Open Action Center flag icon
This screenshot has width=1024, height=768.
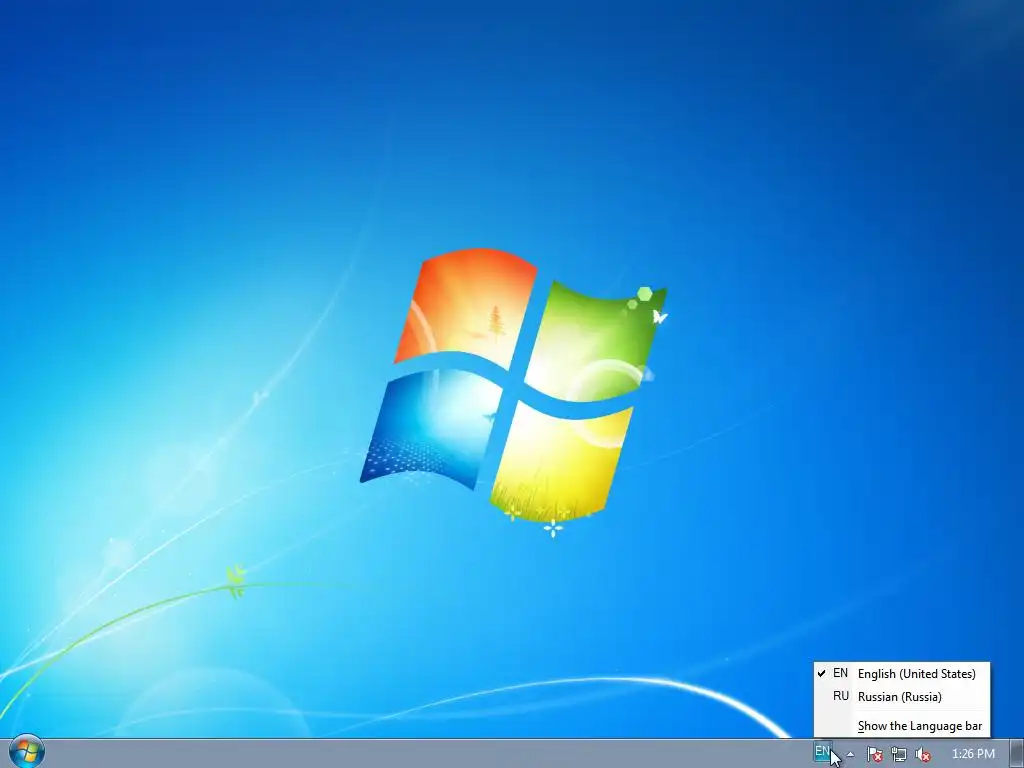pyautogui.click(x=874, y=754)
